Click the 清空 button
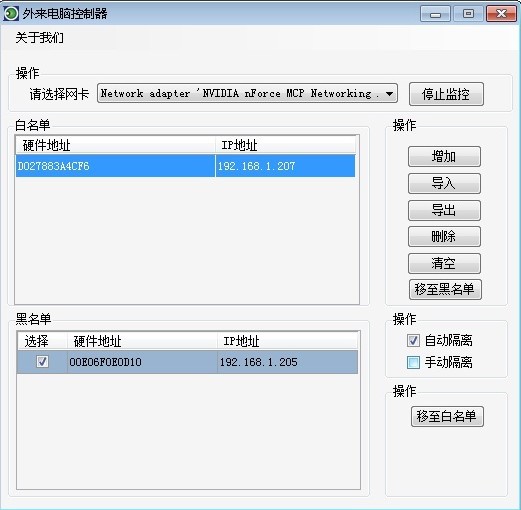This screenshot has height=510, width=521. point(444,263)
